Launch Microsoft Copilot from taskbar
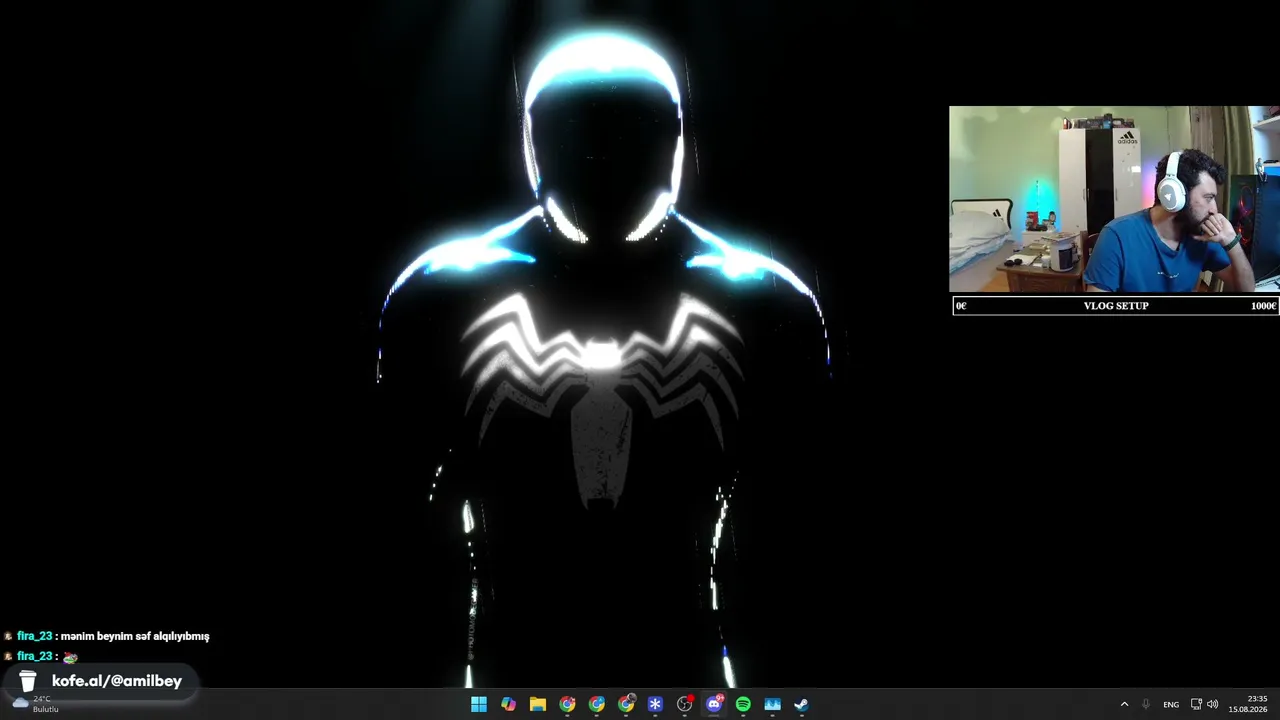This screenshot has width=1280, height=720. (508, 704)
